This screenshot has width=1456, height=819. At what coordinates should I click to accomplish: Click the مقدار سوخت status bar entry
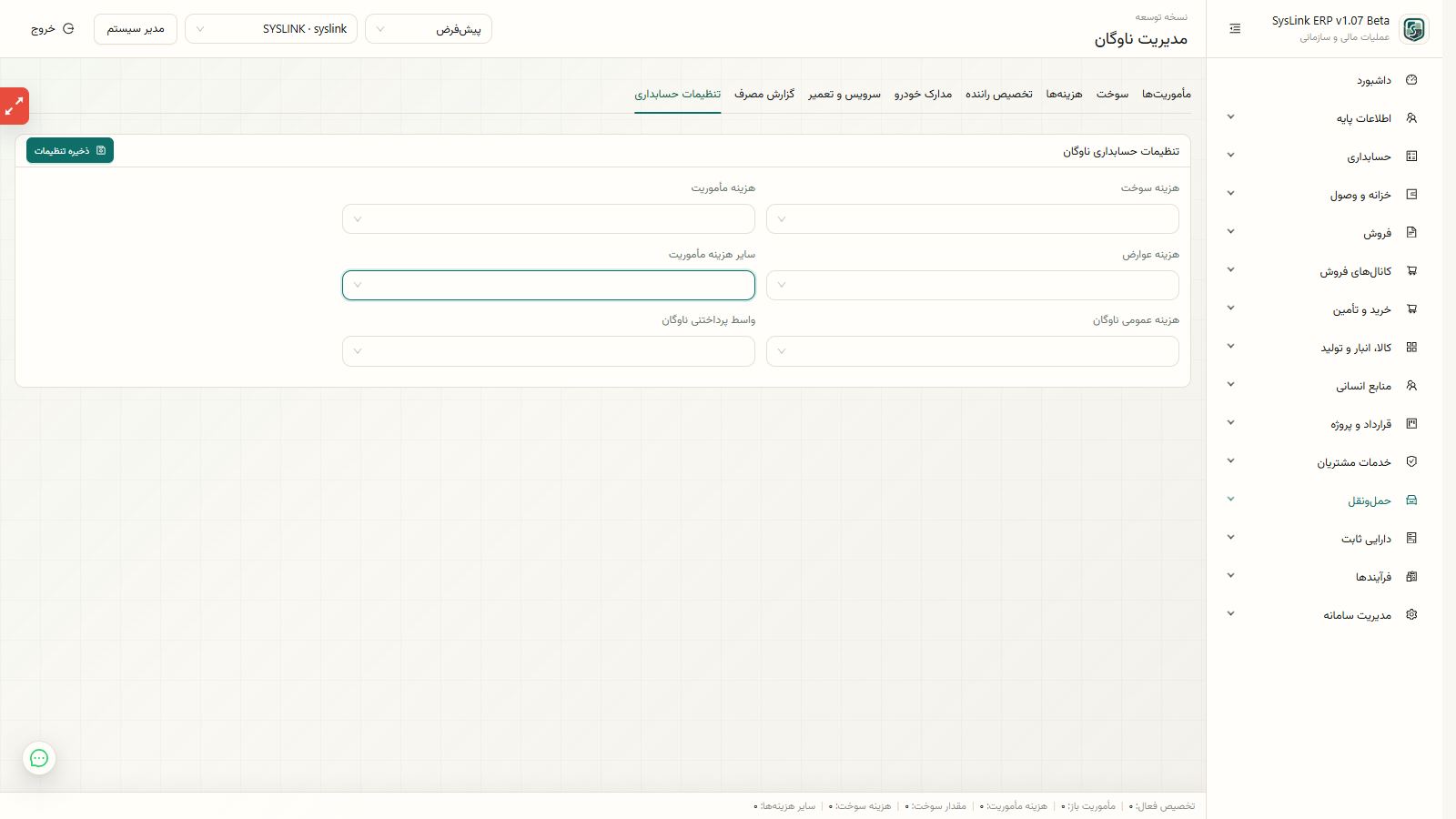935,806
